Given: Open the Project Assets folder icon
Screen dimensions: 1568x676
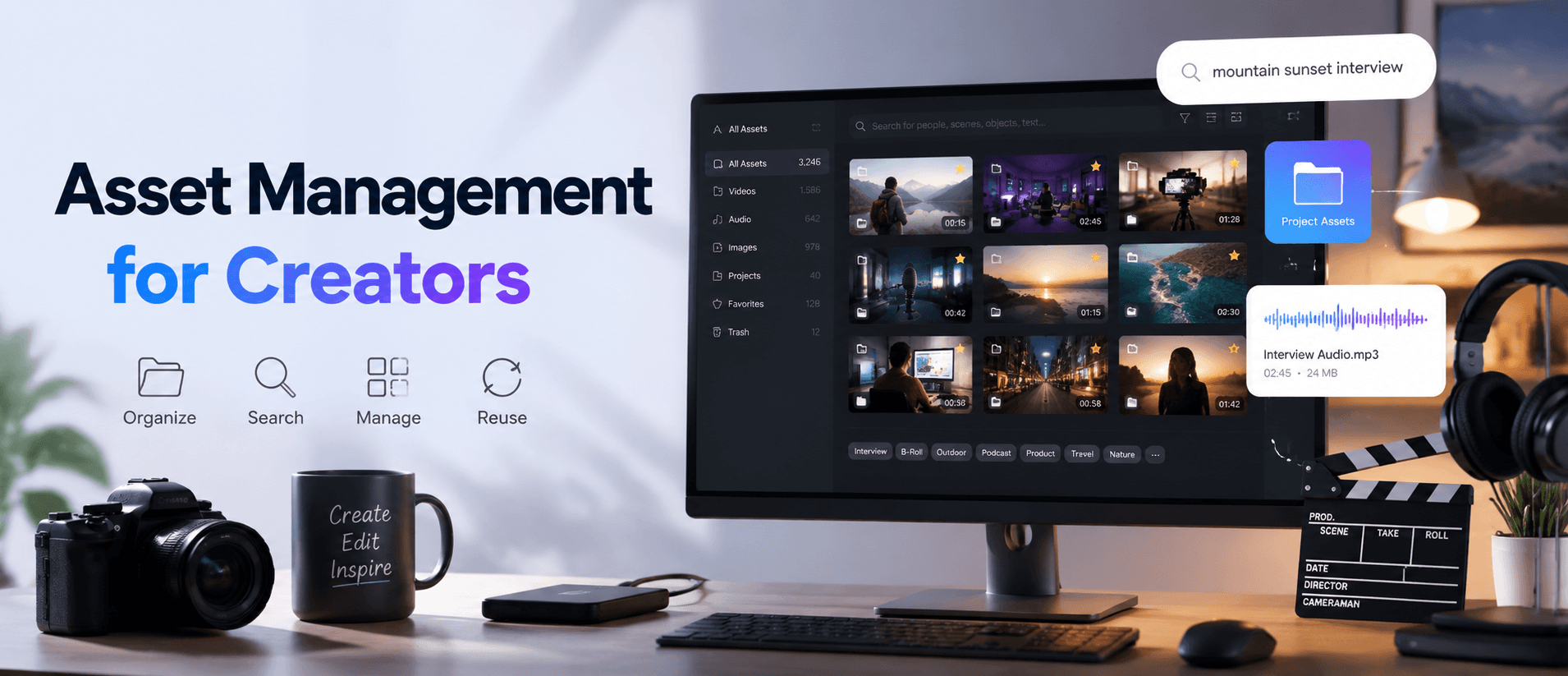Looking at the screenshot, I should pyautogui.click(x=1318, y=182).
